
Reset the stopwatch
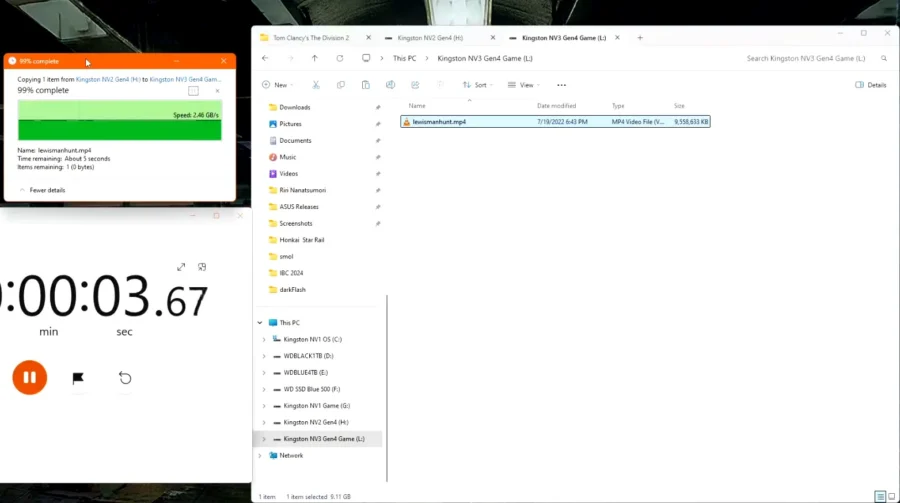click(x=125, y=378)
